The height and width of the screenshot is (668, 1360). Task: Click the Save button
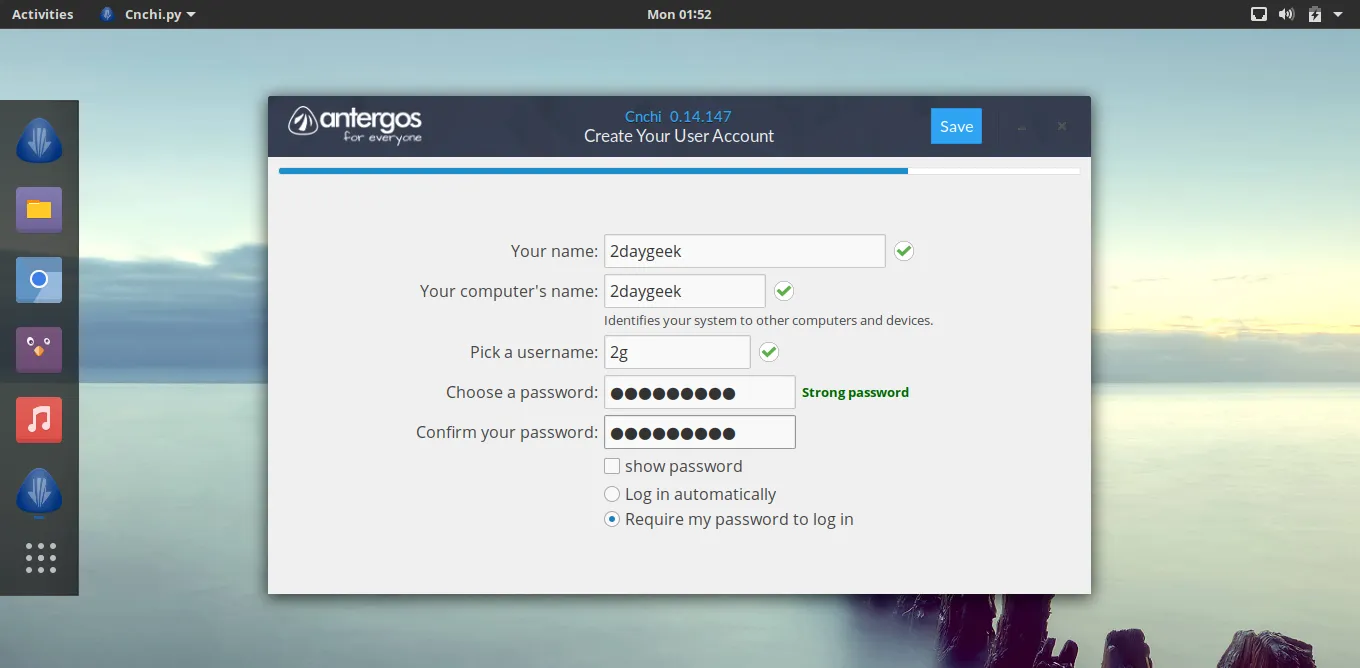pos(956,126)
